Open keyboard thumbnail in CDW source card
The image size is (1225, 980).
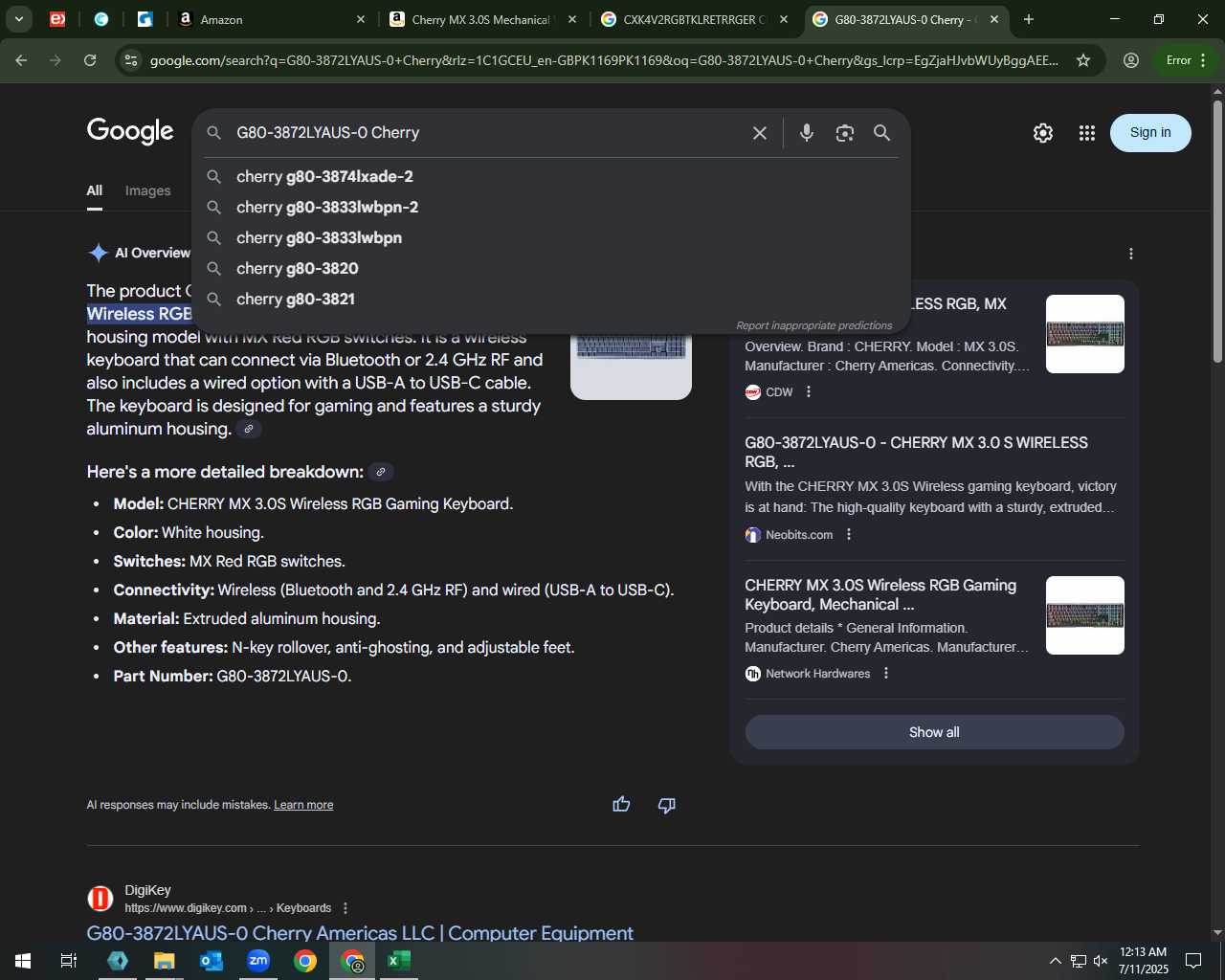click(x=1085, y=334)
